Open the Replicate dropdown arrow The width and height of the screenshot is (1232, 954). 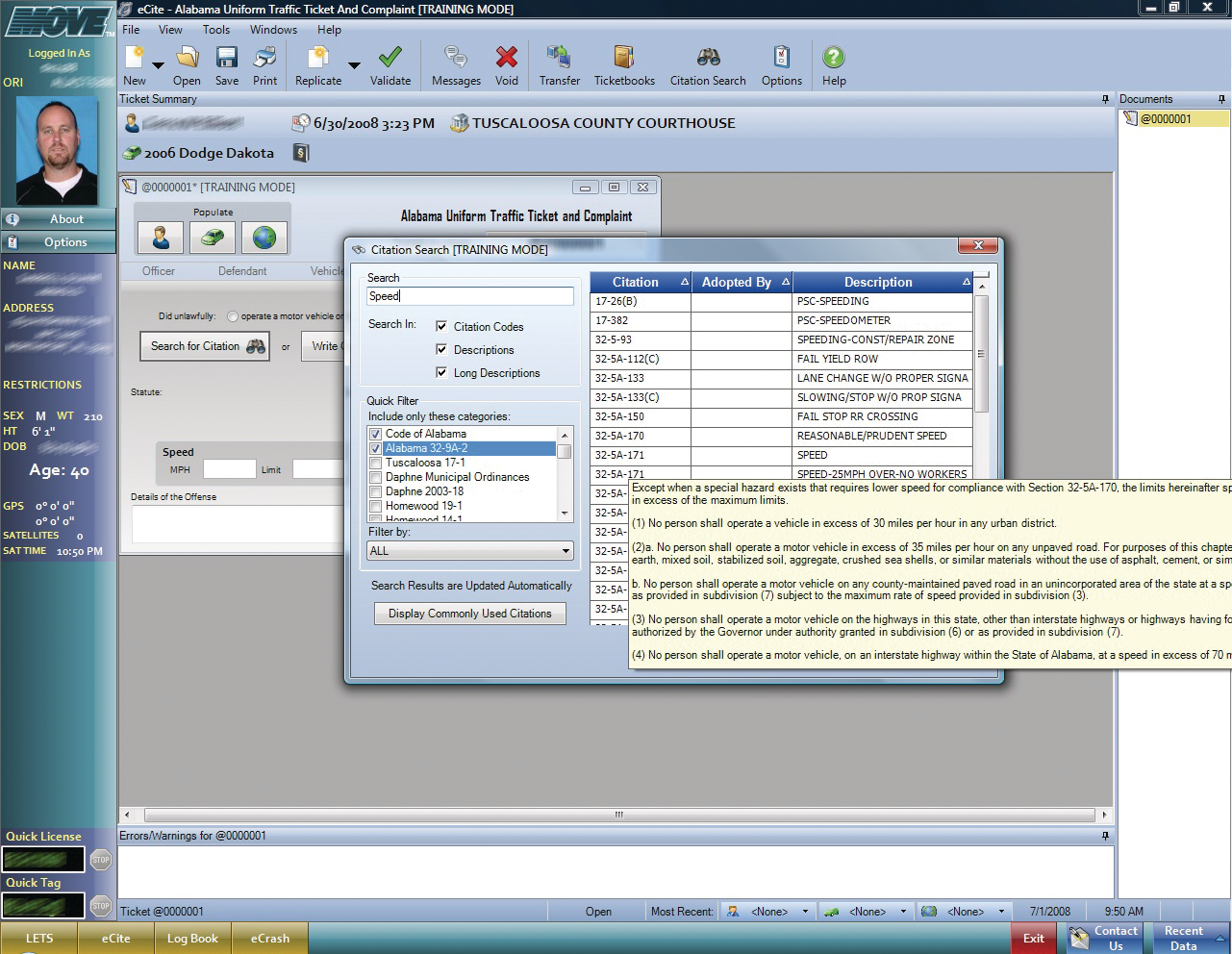(x=354, y=65)
